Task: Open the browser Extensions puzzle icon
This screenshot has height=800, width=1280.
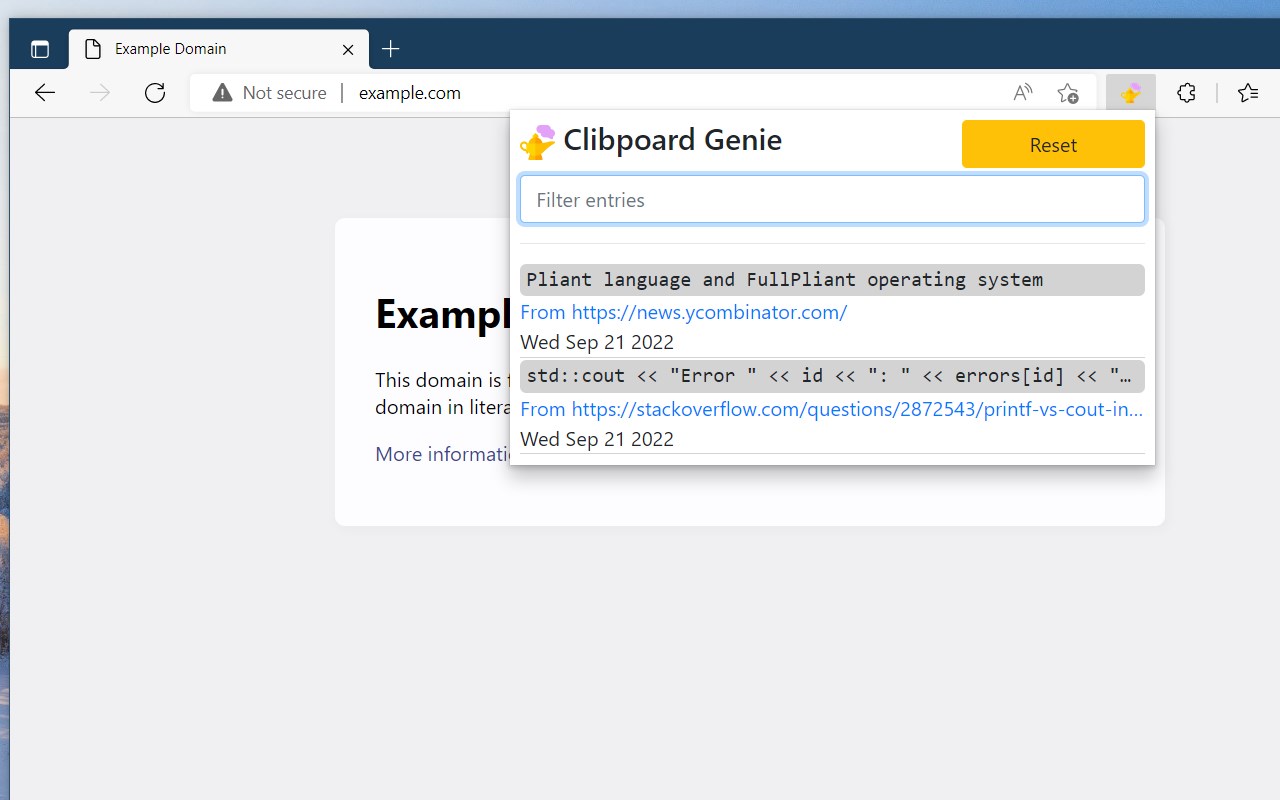Action: click(1186, 93)
